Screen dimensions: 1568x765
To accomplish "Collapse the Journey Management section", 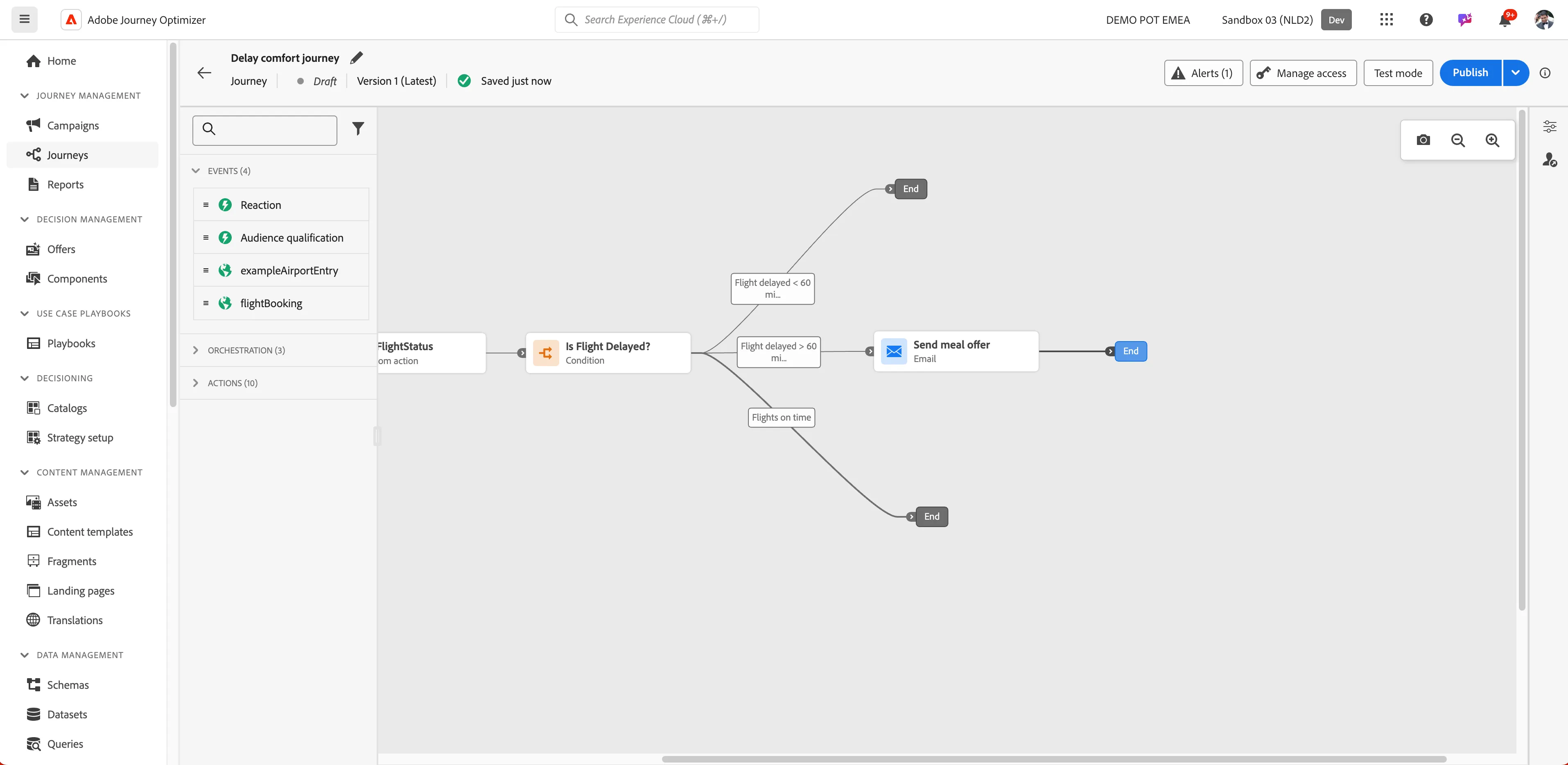I will coord(24,96).
